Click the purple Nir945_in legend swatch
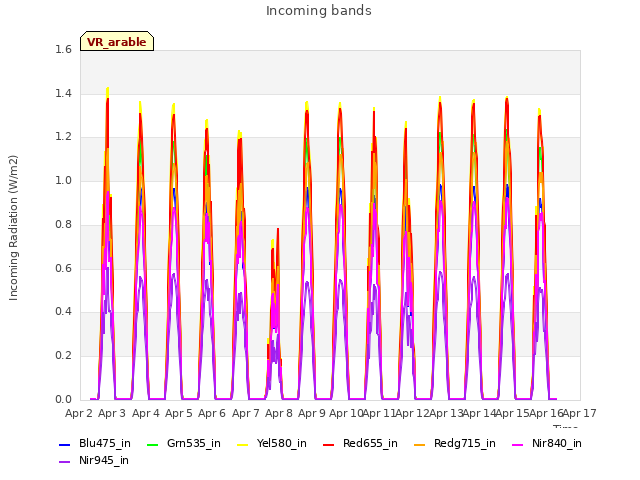Screen dimensions: 640x480 (x=64, y=462)
